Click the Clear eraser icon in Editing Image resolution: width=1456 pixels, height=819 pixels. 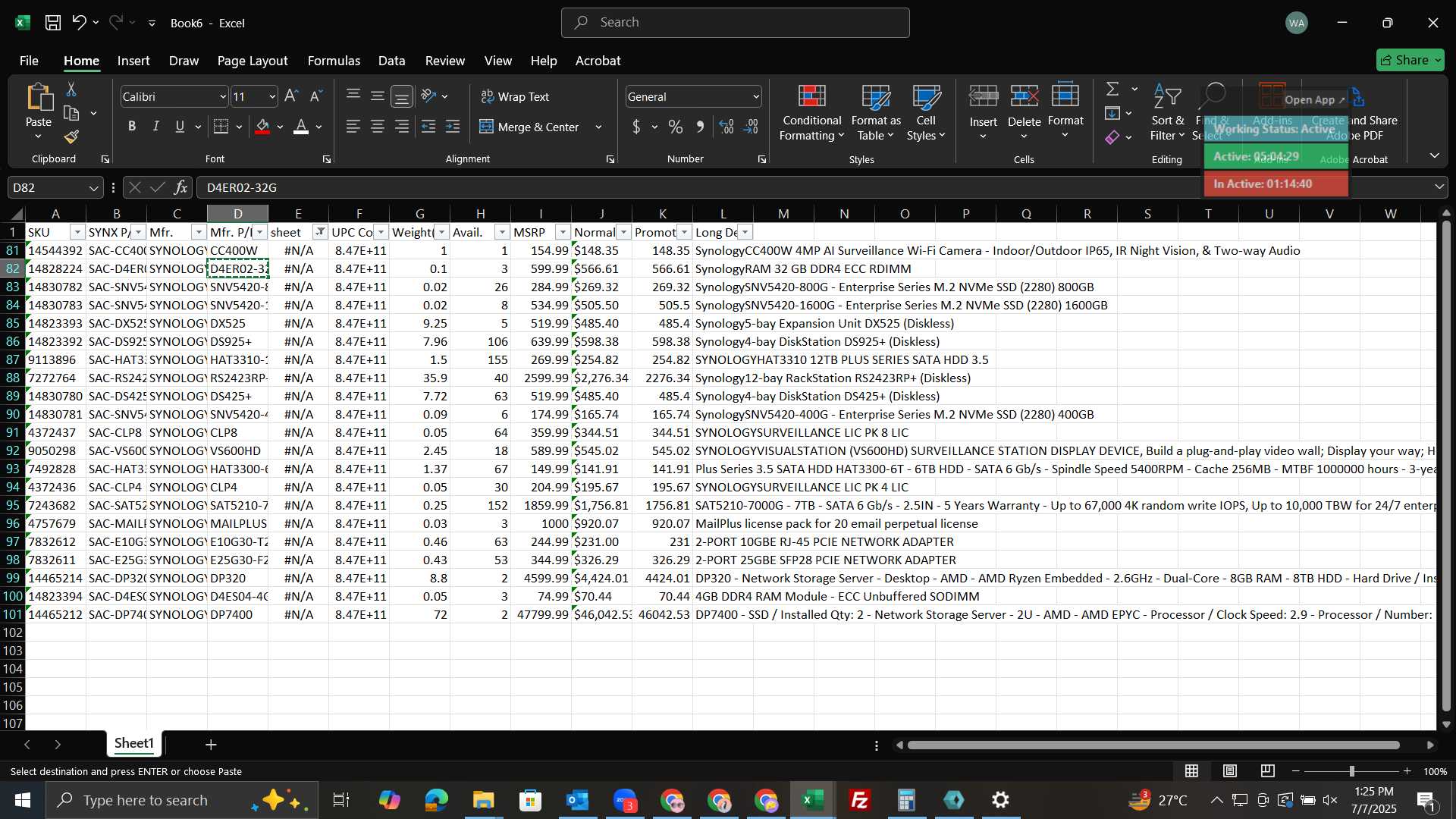[x=1112, y=137]
